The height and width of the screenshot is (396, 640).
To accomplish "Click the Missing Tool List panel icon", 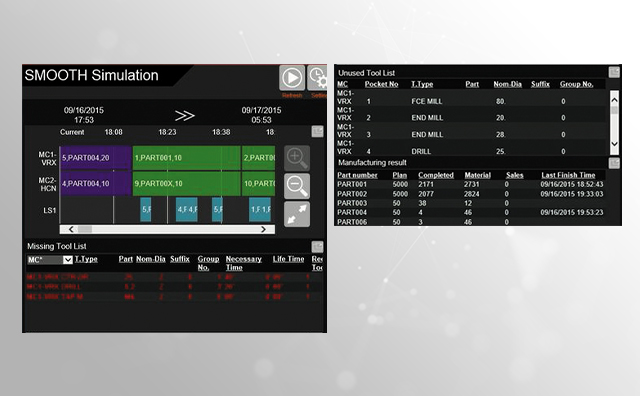I will (318, 247).
